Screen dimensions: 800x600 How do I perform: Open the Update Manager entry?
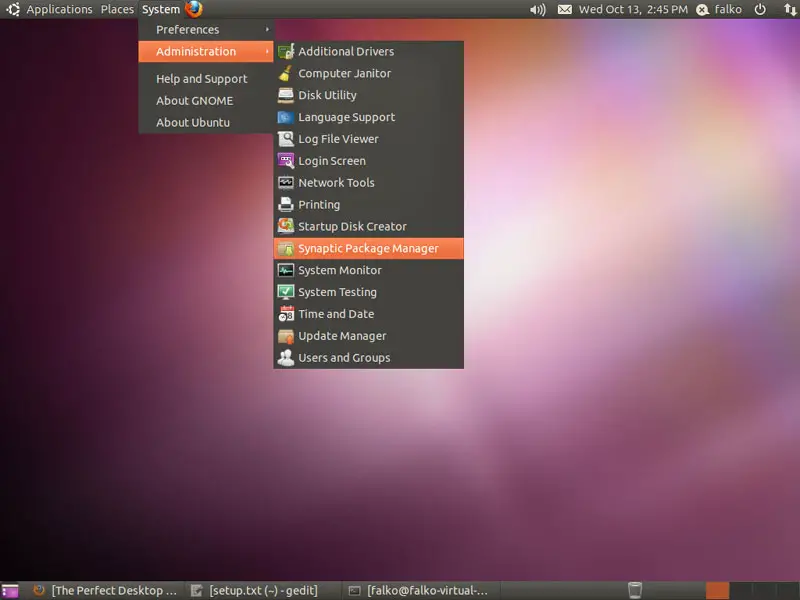click(368, 336)
